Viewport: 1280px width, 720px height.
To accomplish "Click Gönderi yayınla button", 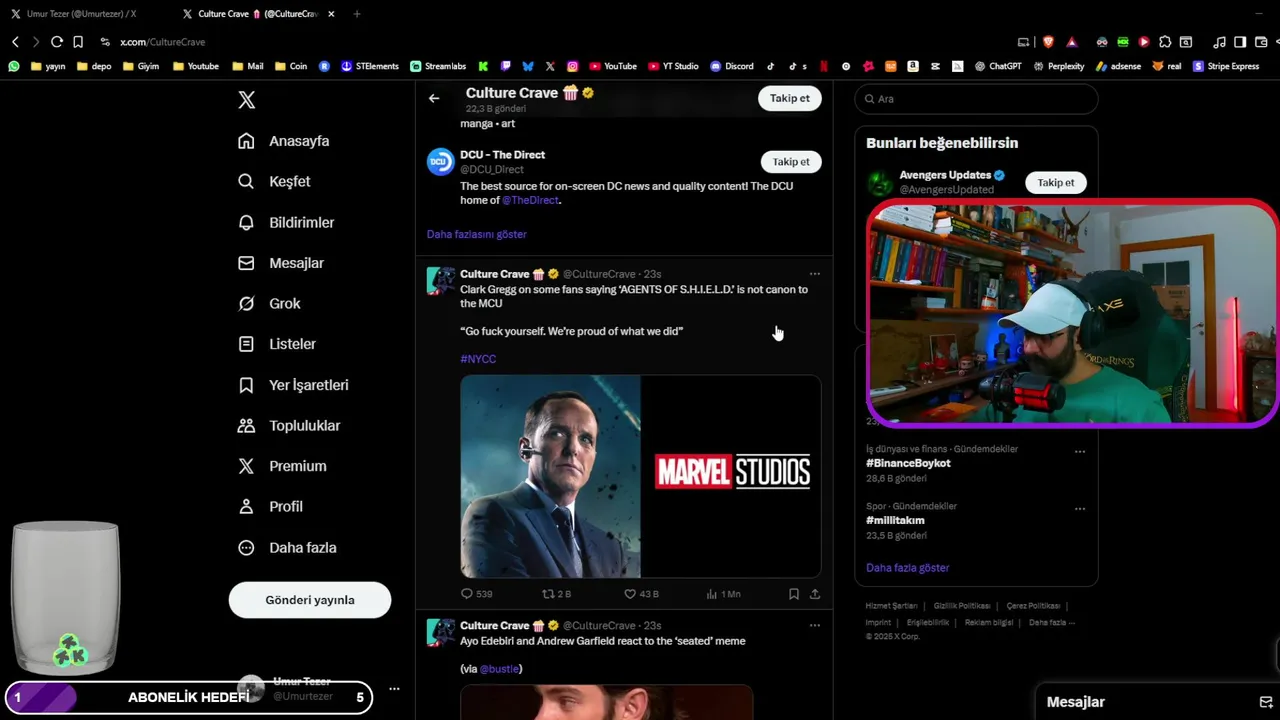I will [310, 600].
